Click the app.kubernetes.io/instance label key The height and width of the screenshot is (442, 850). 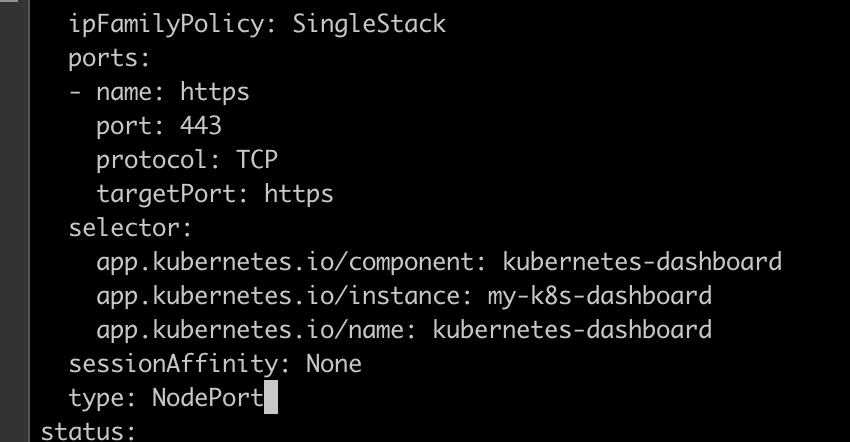(x=278, y=297)
